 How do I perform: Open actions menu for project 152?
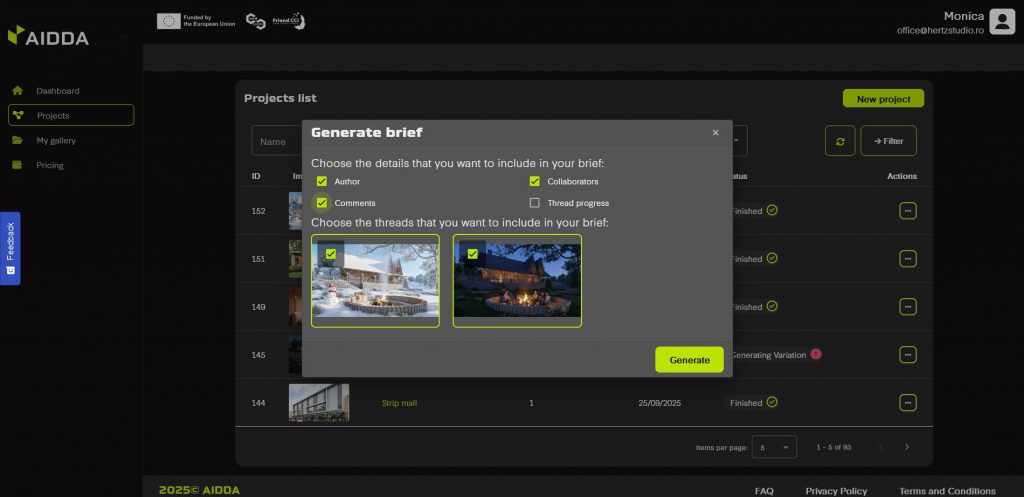pyautogui.click(x=908, y=211)
